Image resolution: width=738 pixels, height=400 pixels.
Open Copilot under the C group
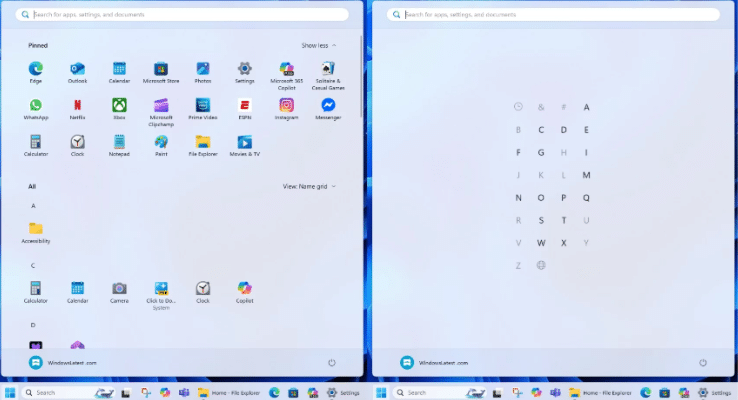(x=245, y=292)
